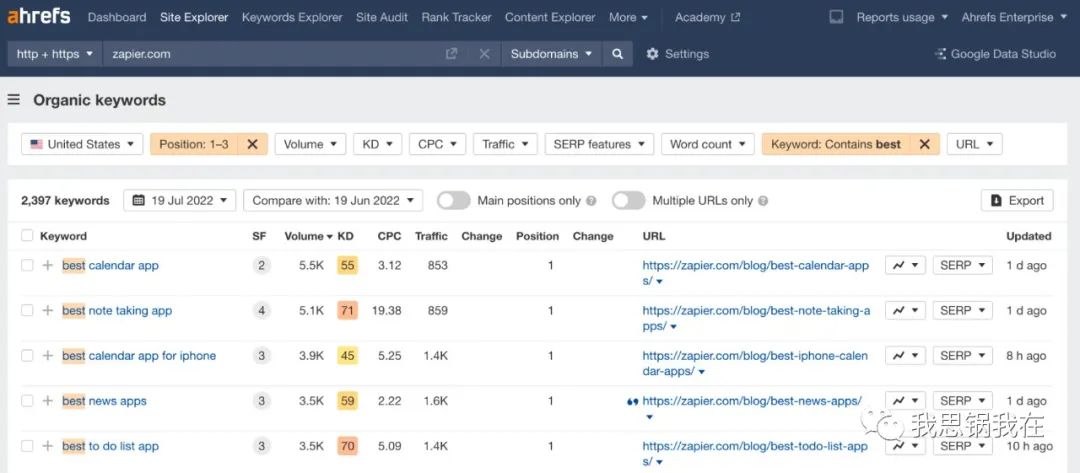The height and width of the screenshot is (473, 1080).
Task: Click the featured snippet quote icon for best-news-apps
Action: pyautogui.click(x=632, y=401)
